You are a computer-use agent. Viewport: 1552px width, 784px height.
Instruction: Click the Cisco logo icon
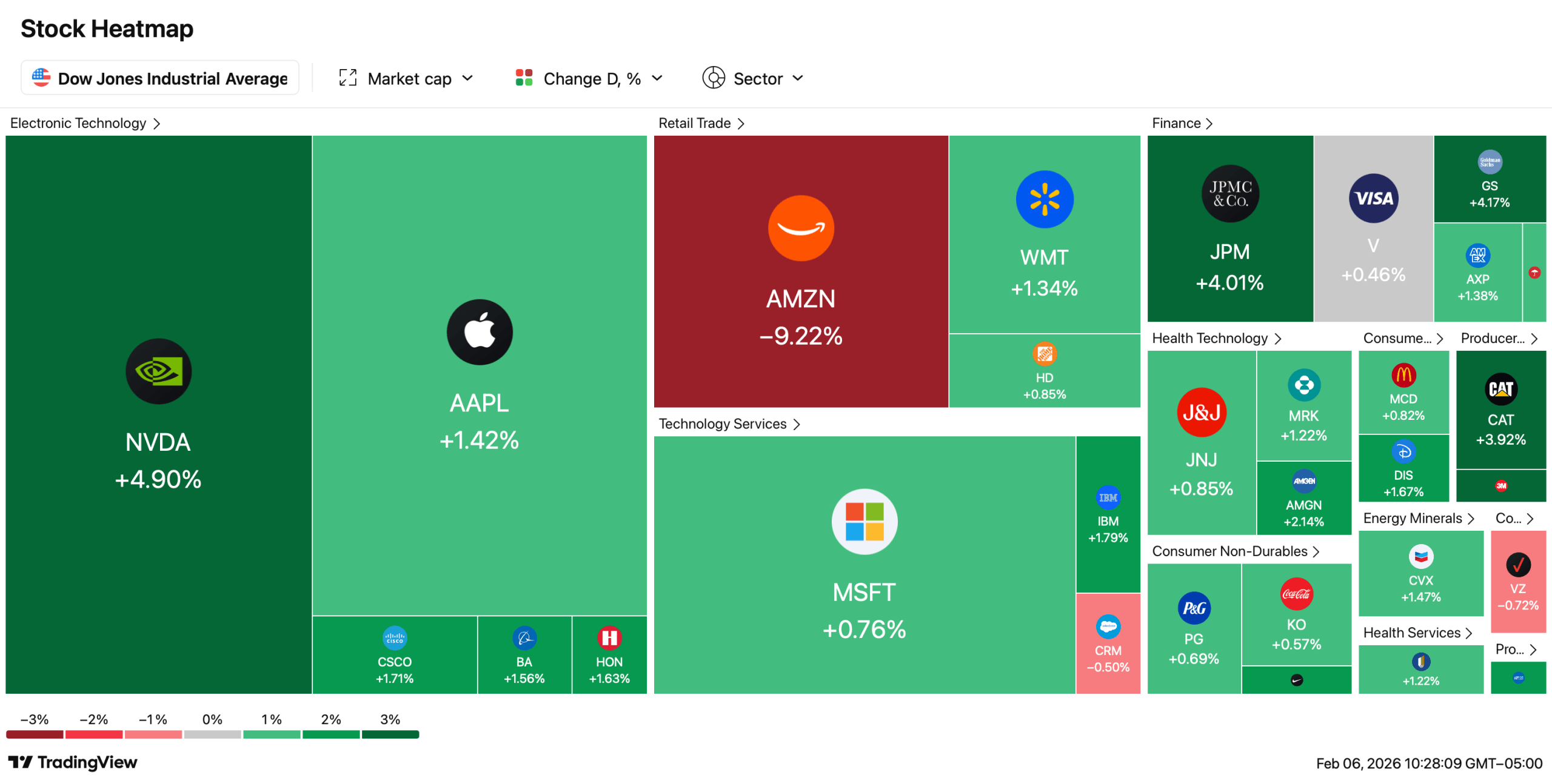coord(395,638)
